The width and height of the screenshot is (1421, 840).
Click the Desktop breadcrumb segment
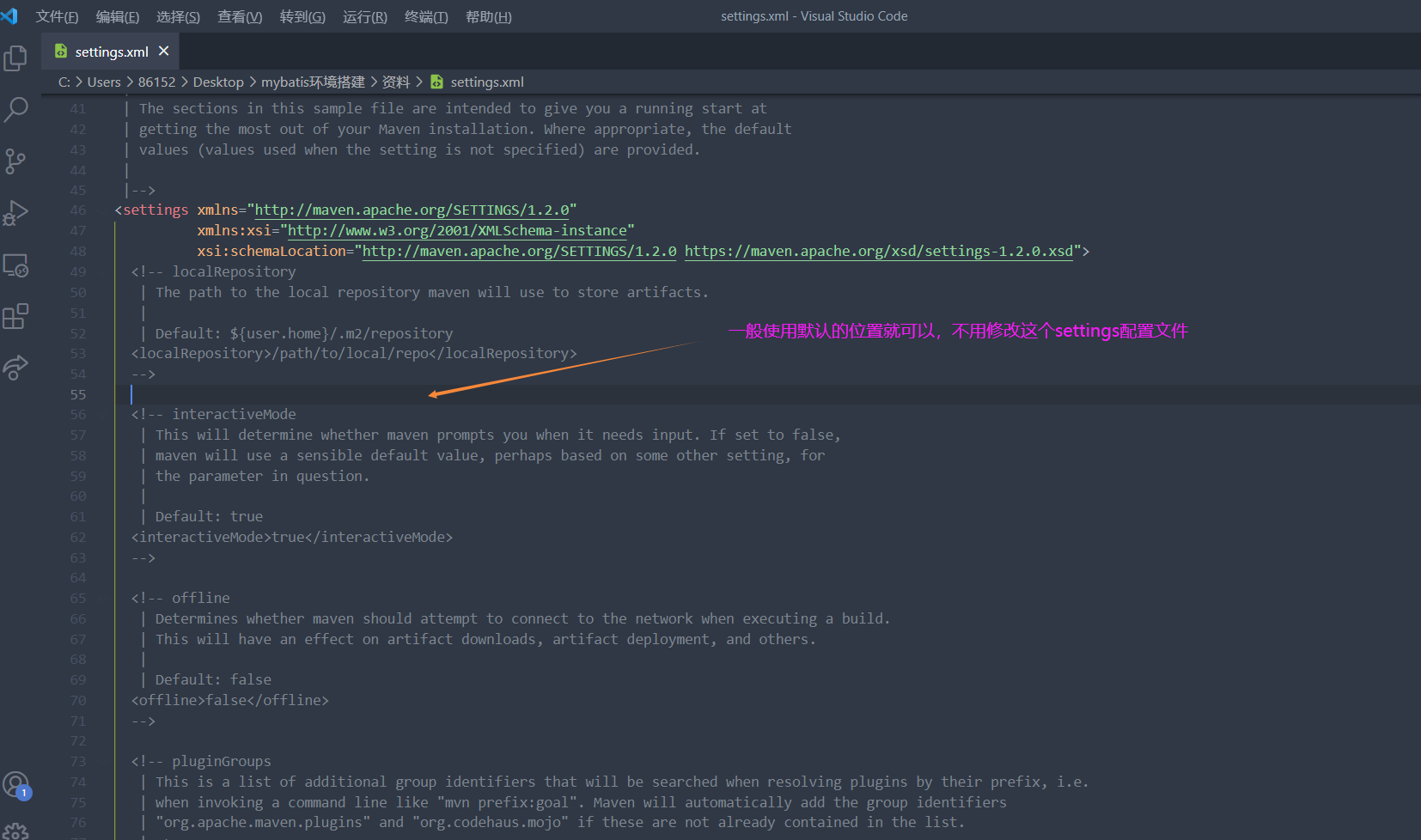pyautogui.click(x=218, y=82)
